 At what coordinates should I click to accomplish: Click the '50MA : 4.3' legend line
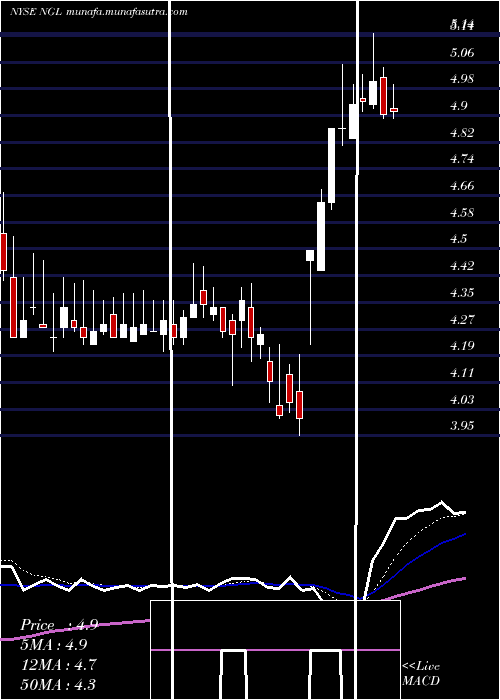click(x=58, y=684)
